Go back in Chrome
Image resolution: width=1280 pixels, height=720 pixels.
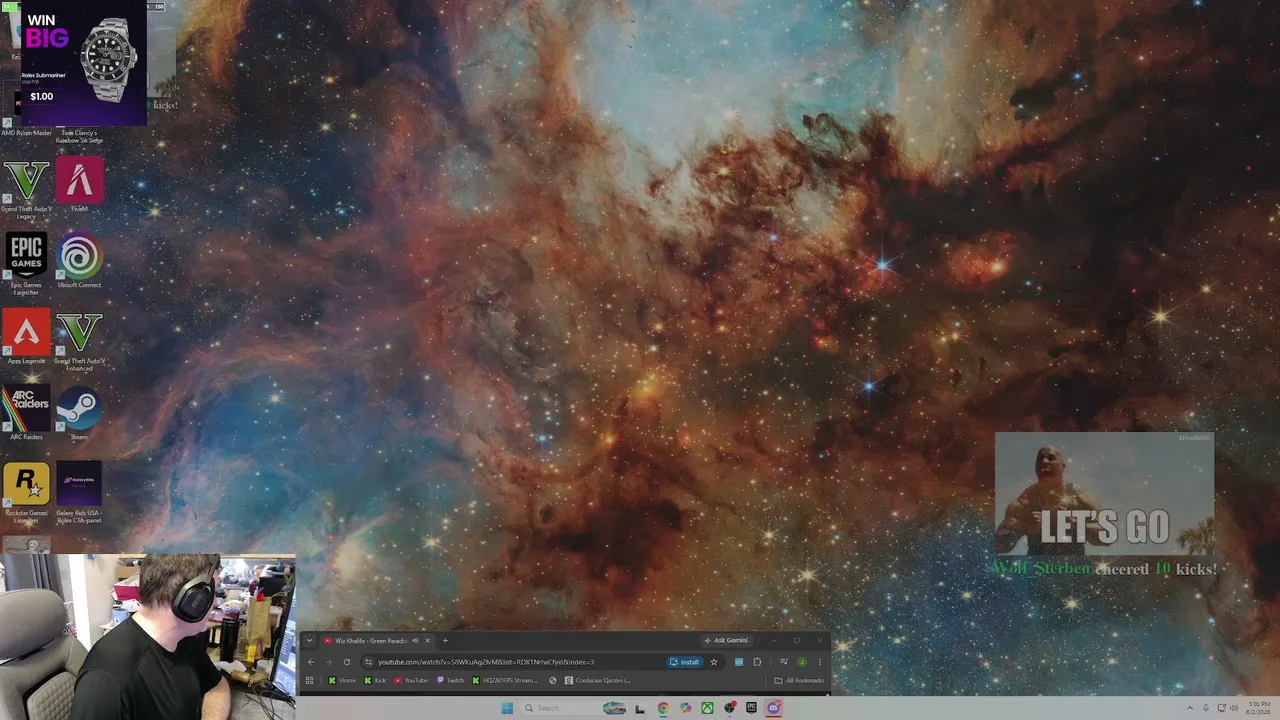point(311,662)
